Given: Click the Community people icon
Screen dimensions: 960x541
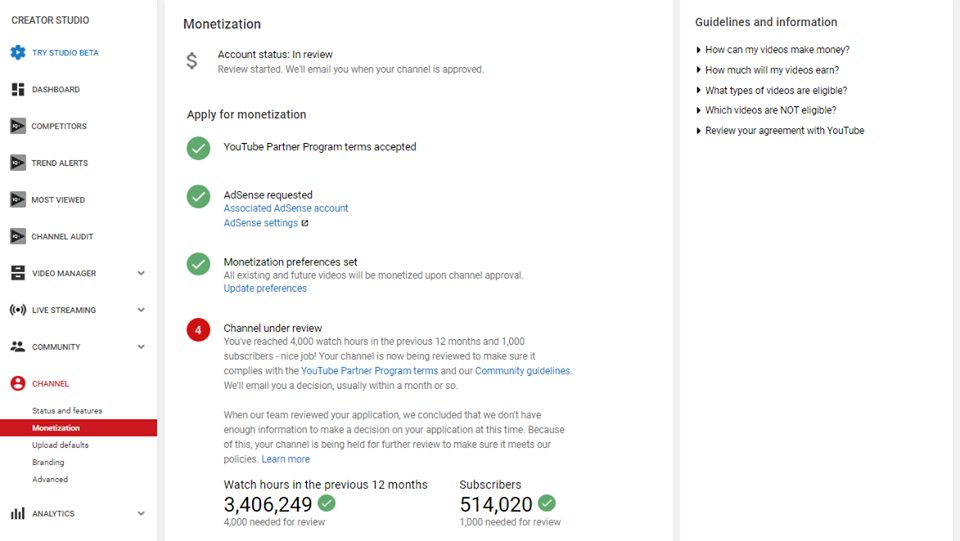Looking at the screenshot, I should [18, 346].
